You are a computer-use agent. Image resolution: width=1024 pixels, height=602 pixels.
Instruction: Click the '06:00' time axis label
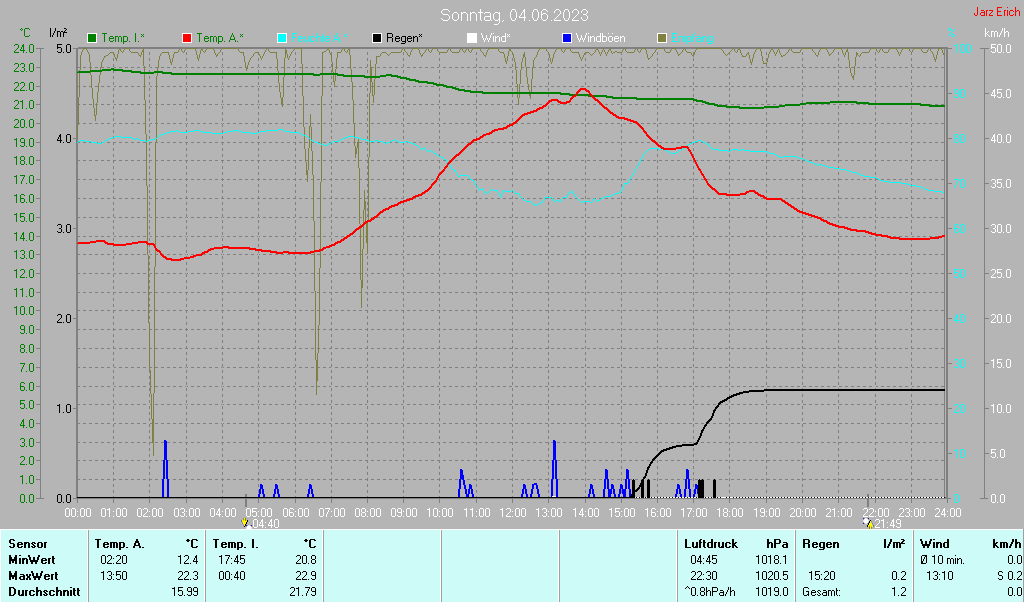tap(295, 513)
